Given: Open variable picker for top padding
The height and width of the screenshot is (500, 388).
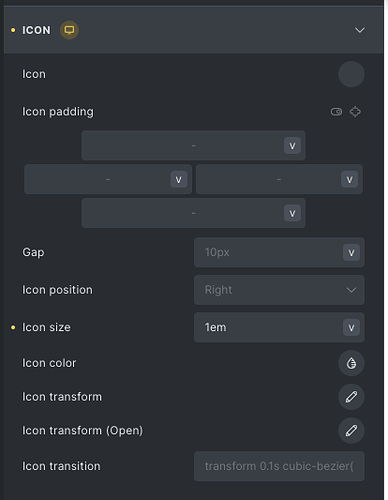Looking at the screenshot, I should (x=292, y=146).
